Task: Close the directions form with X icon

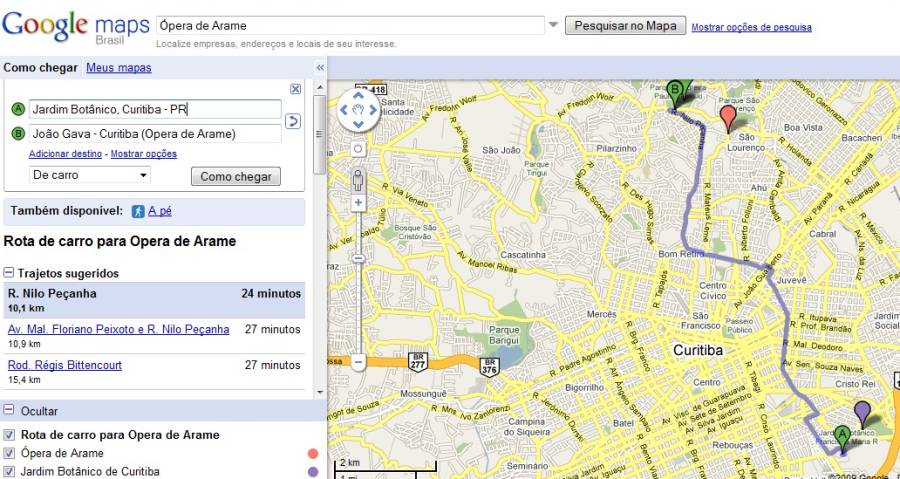Action: 295,89
